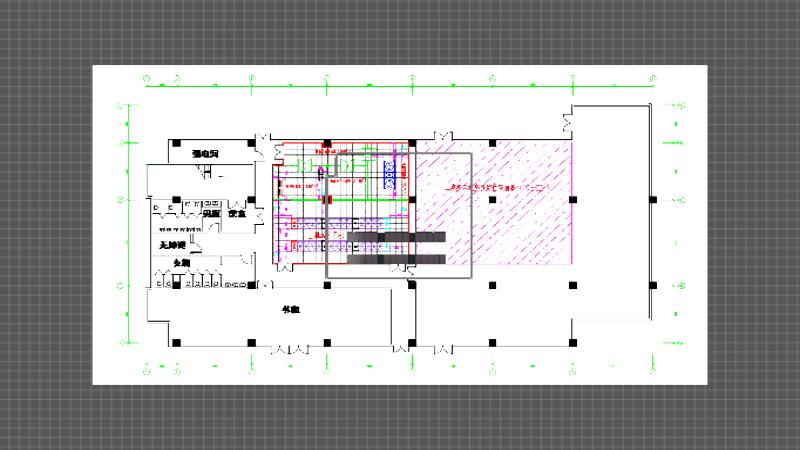Click the door symbol left of red room
The width and height of the screenshot is (800, 450).
[264, 143]
